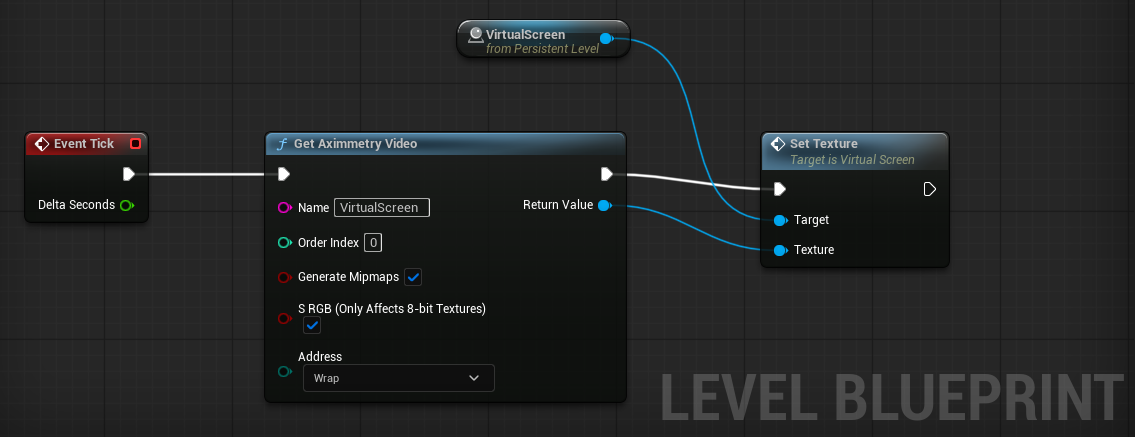Click Get Aximmetry Video execution output pin
Image resolution: width=1135 pixels, height=437 pixels.
coord(607,174)
